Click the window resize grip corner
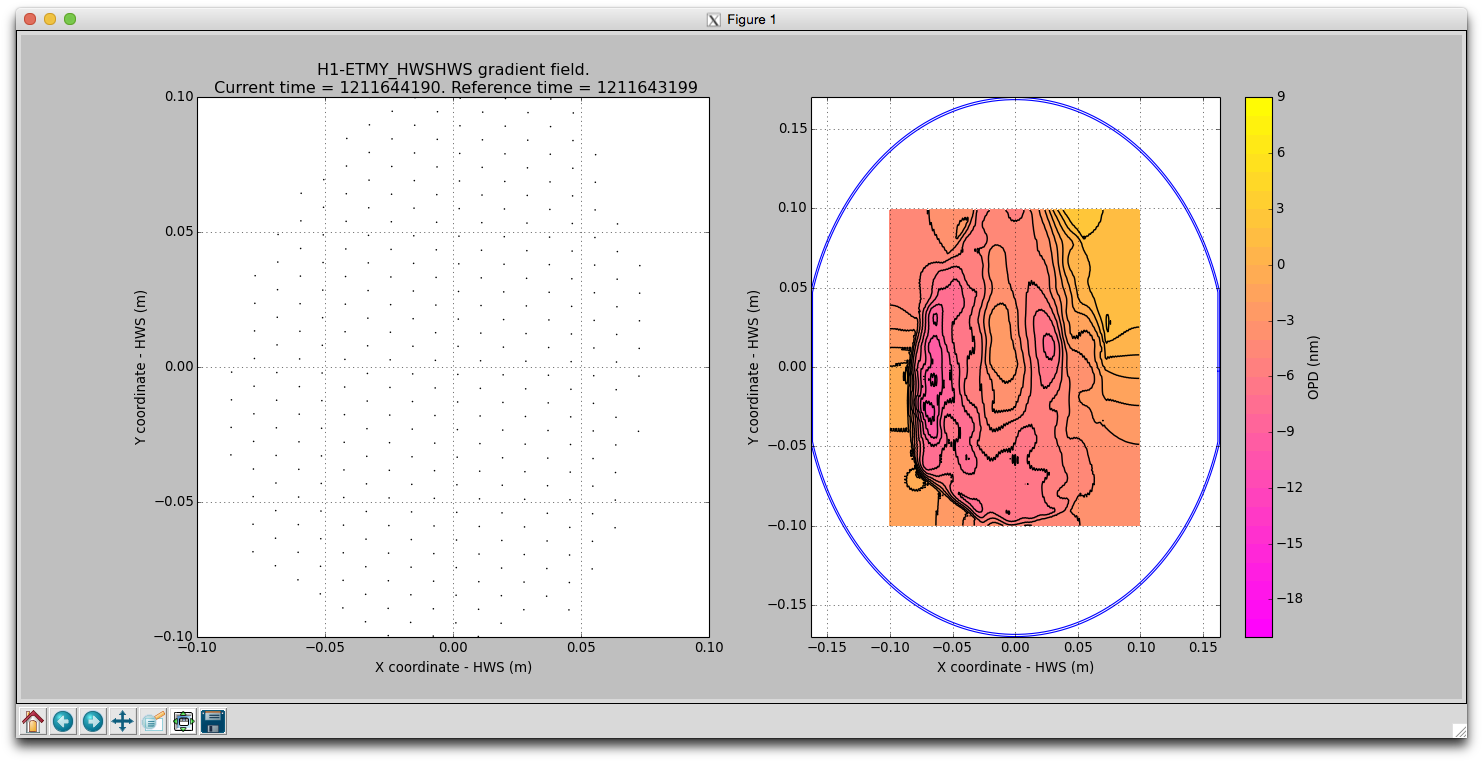The height and width of the screenshot is (762, 1483). [1458, 731]
